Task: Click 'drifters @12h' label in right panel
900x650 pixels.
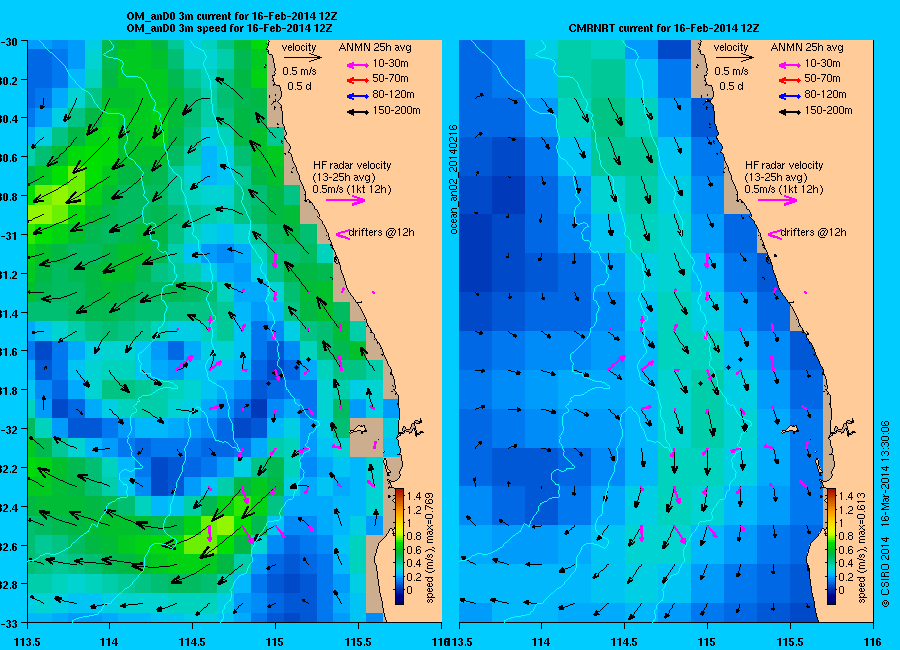Action: (x=814, y=233)
